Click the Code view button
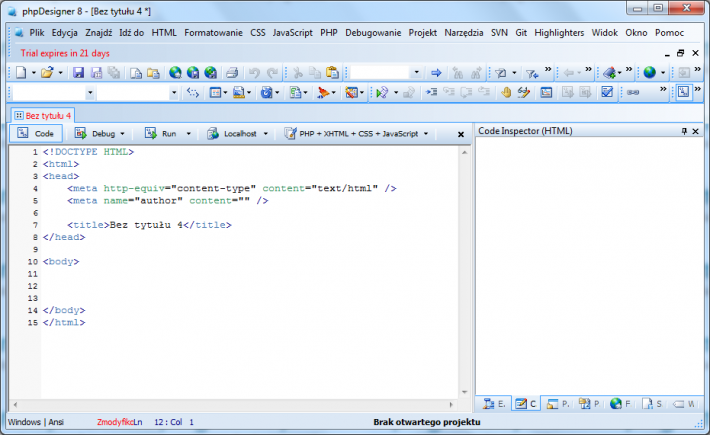The height and width of the screenshot is (435, 710). 36,134
